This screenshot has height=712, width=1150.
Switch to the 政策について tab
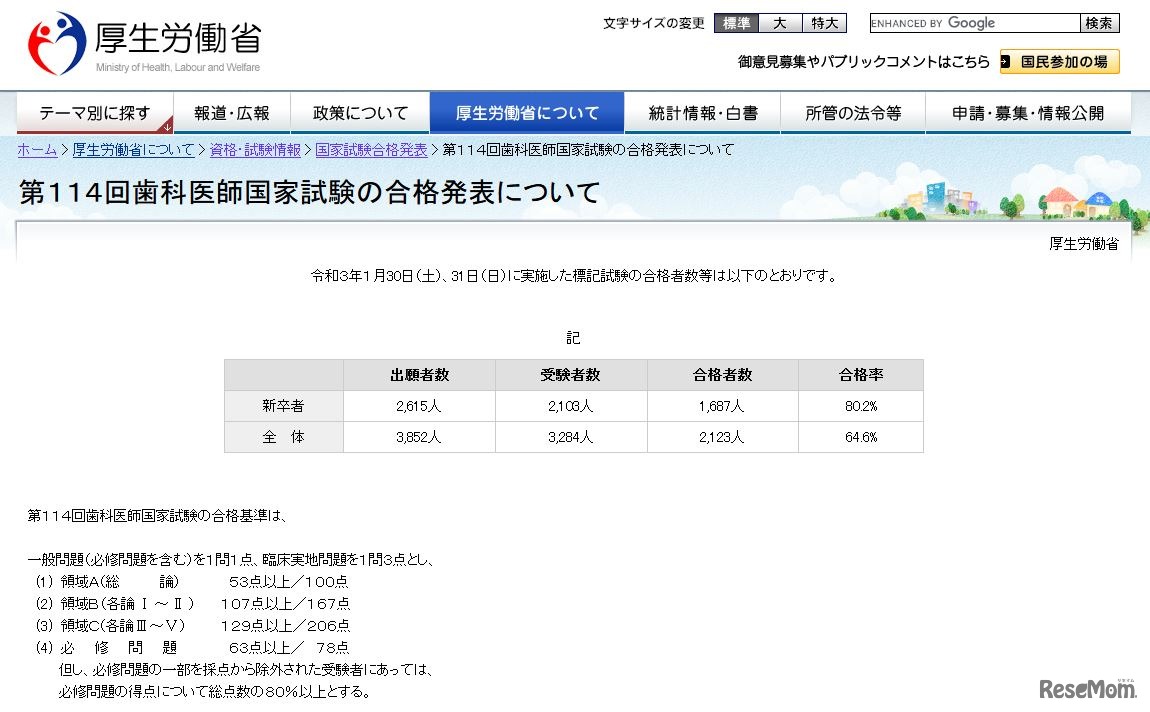(x=359, y=112)
